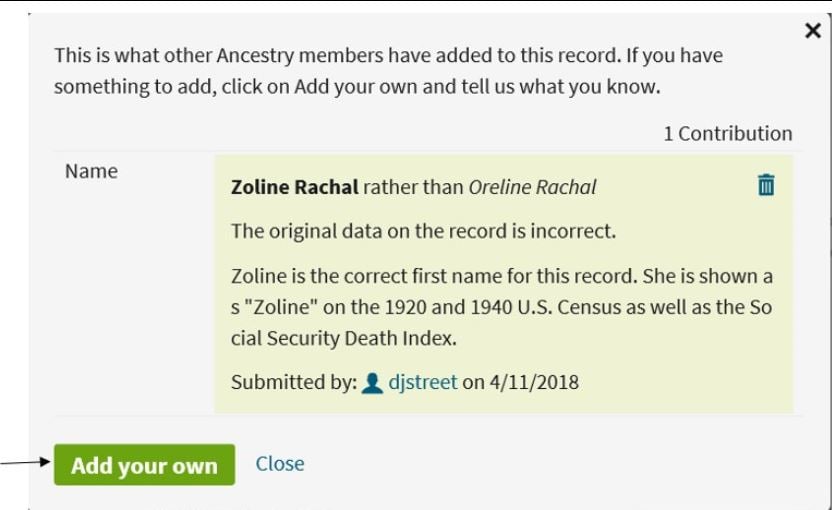Click the green Add your own button

[x=144, y=465]
